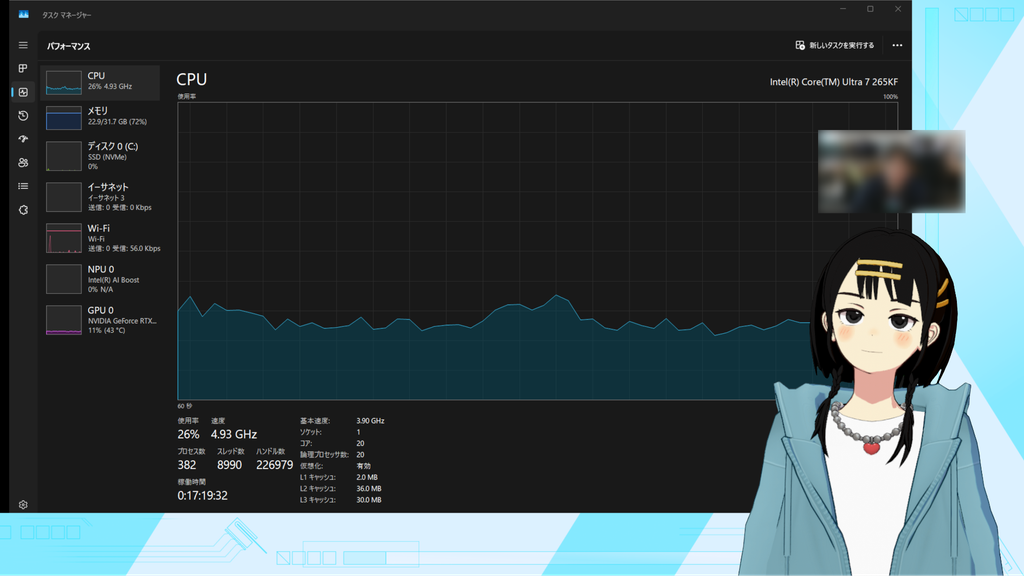Screen dimensions: 1024x576
Task: Click the blurred webcam overlay thumbnail
Action: coord(891,171)
